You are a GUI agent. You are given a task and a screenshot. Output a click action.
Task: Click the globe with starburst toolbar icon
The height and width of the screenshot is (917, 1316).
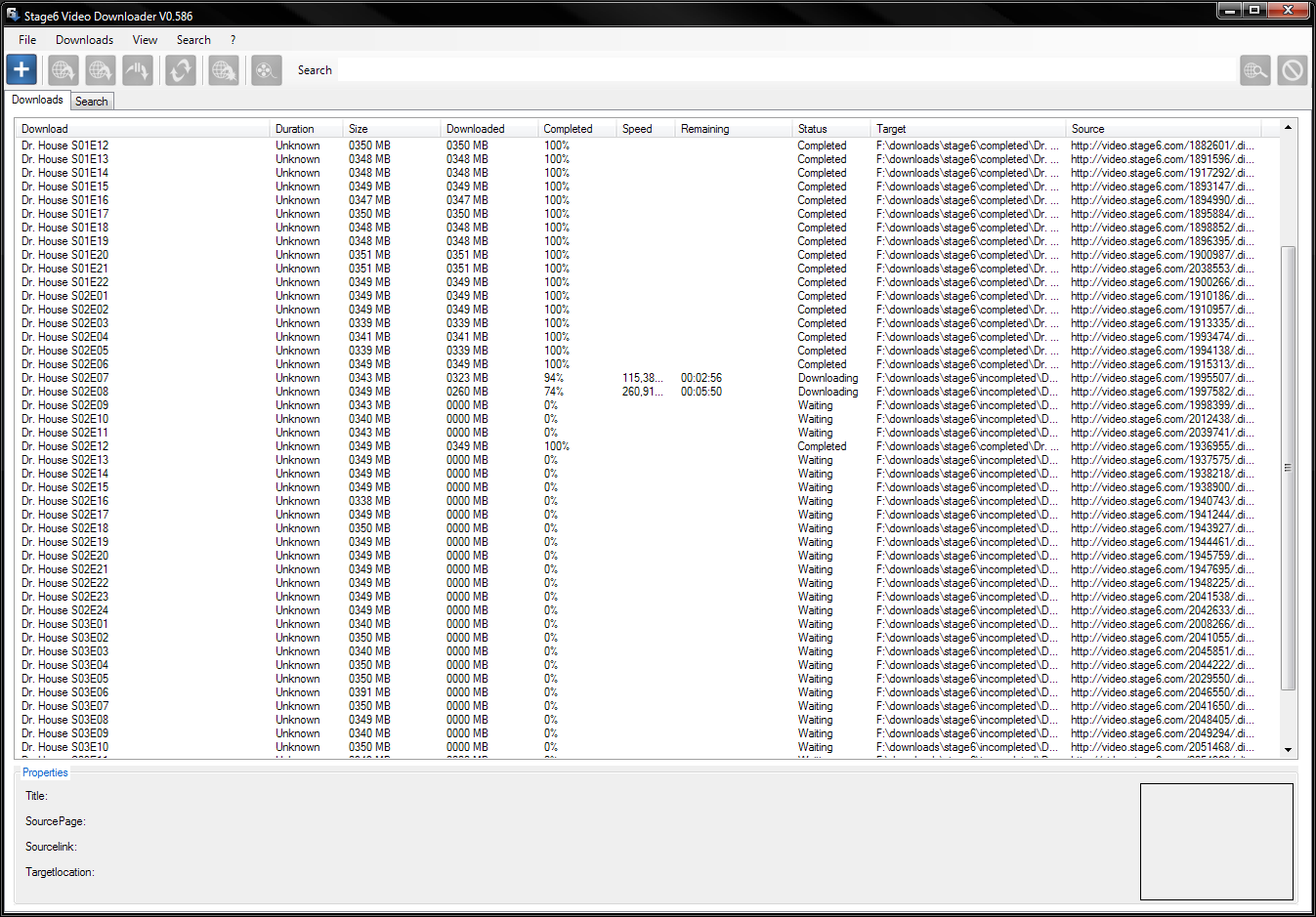[224, 70]
